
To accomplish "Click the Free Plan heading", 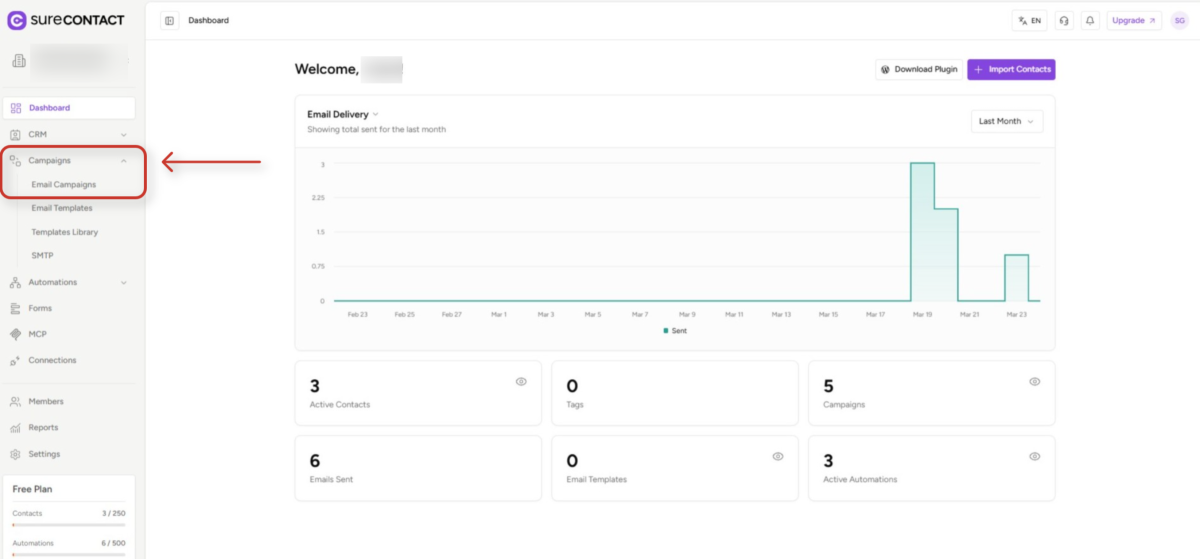I will click(33, 489).
